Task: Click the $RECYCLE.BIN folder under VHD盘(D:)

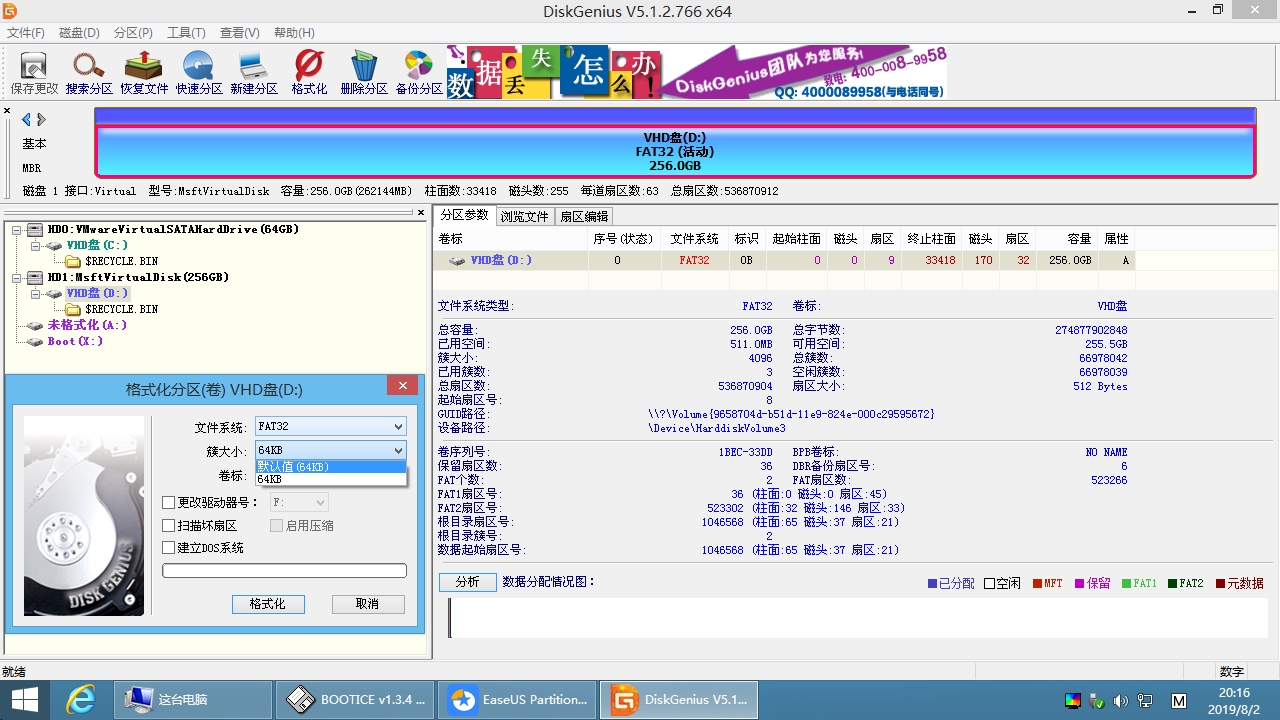Action: [x=111, y=309]
